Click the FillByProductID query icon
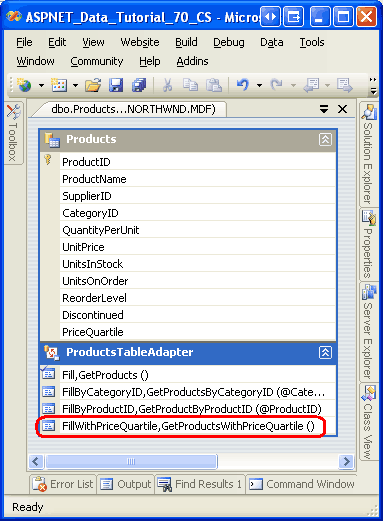The width and height of the screenshot is (383, 521). pyautogui.click(x=49, y=409)
